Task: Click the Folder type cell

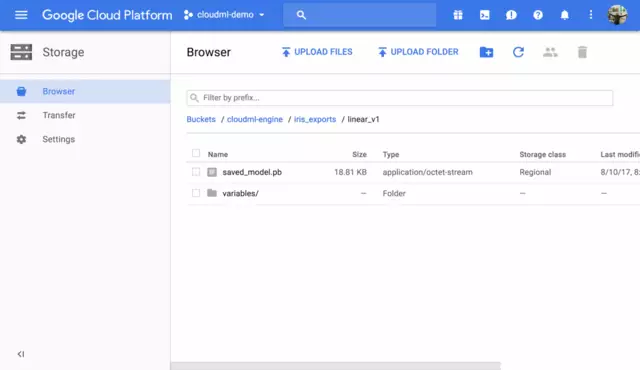Action: (x=394, y=193)
